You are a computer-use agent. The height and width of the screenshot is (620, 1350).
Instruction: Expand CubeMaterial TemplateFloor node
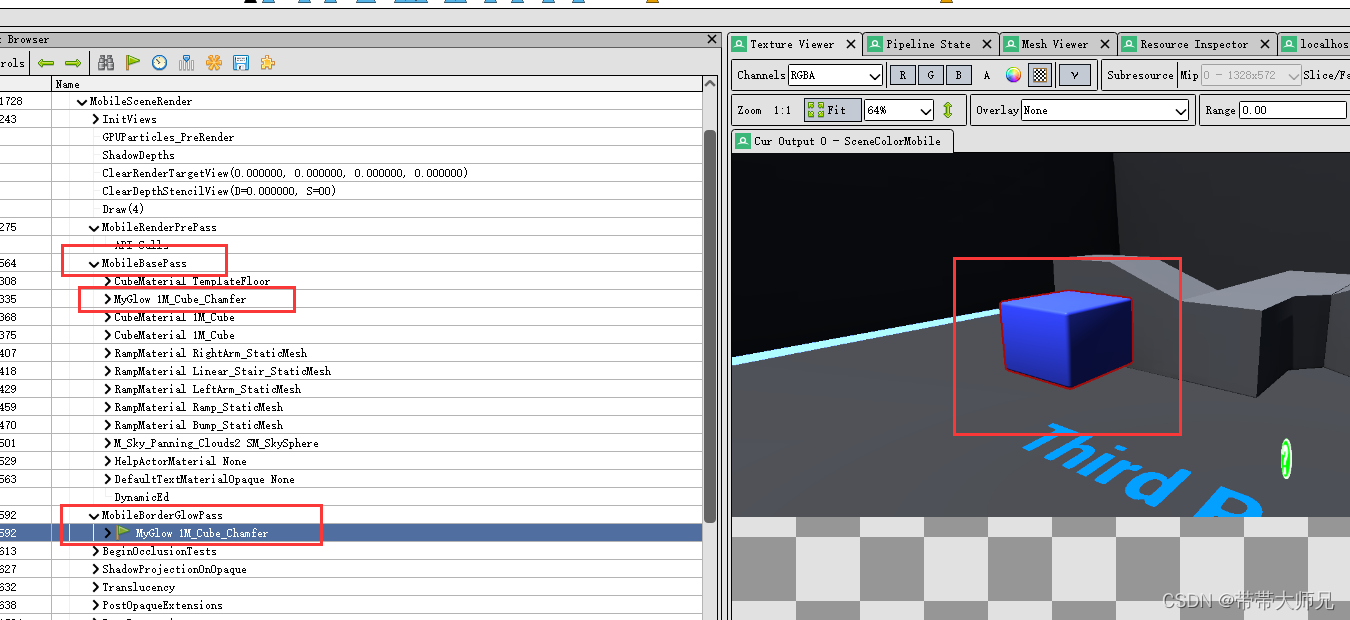coord(107,281)
